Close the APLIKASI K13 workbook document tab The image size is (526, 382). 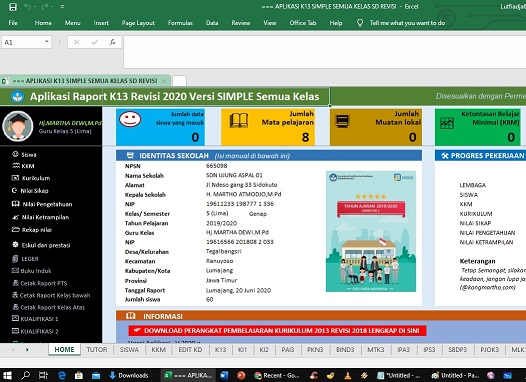164,81
